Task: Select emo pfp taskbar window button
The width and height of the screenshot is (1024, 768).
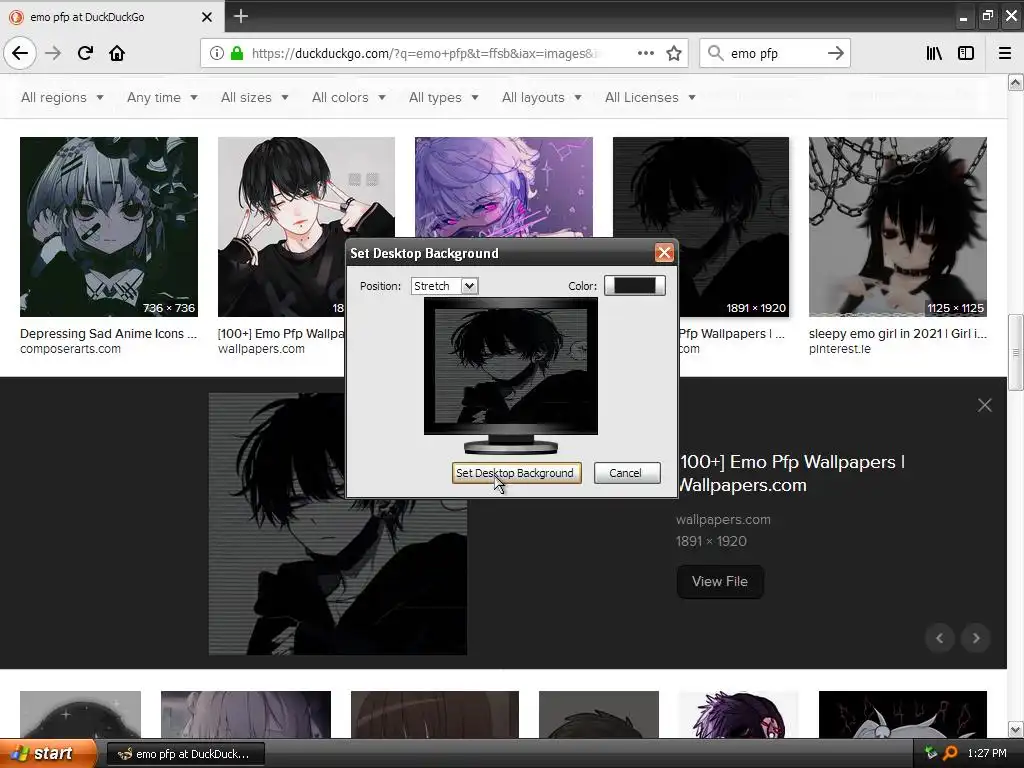Action: coord(185,754)
